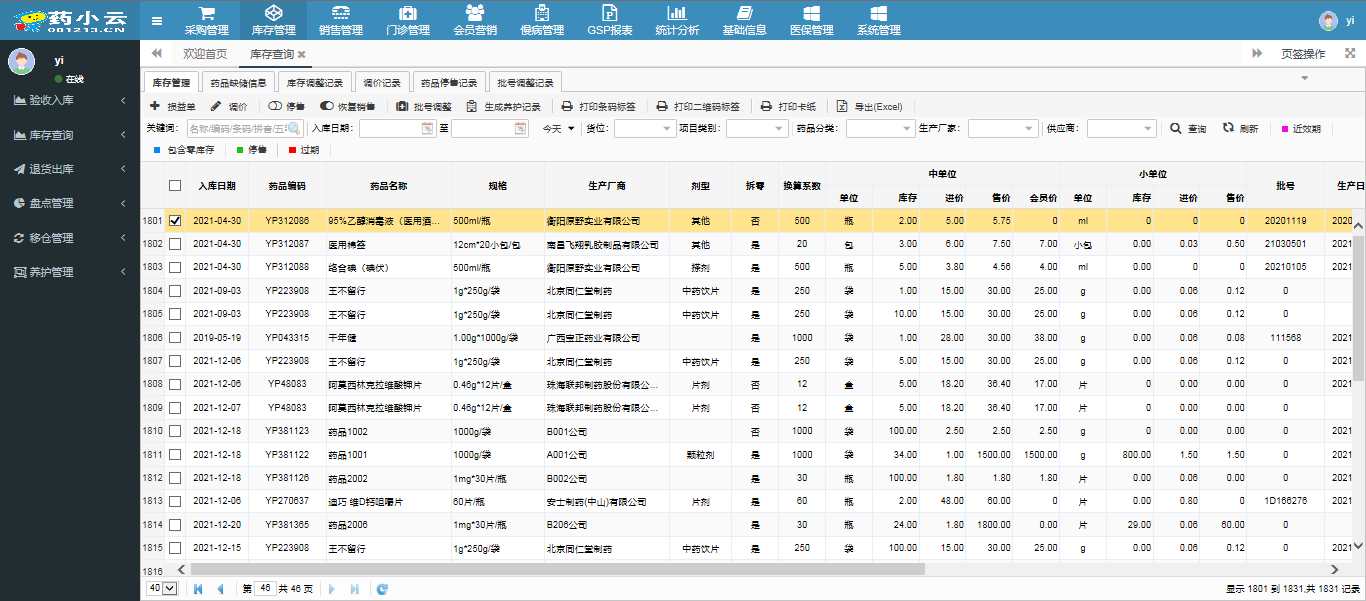The image size is (1366, 601).
Task: Collapse the sidebar with hamburger menu icon
Action: tap(157, 21)
